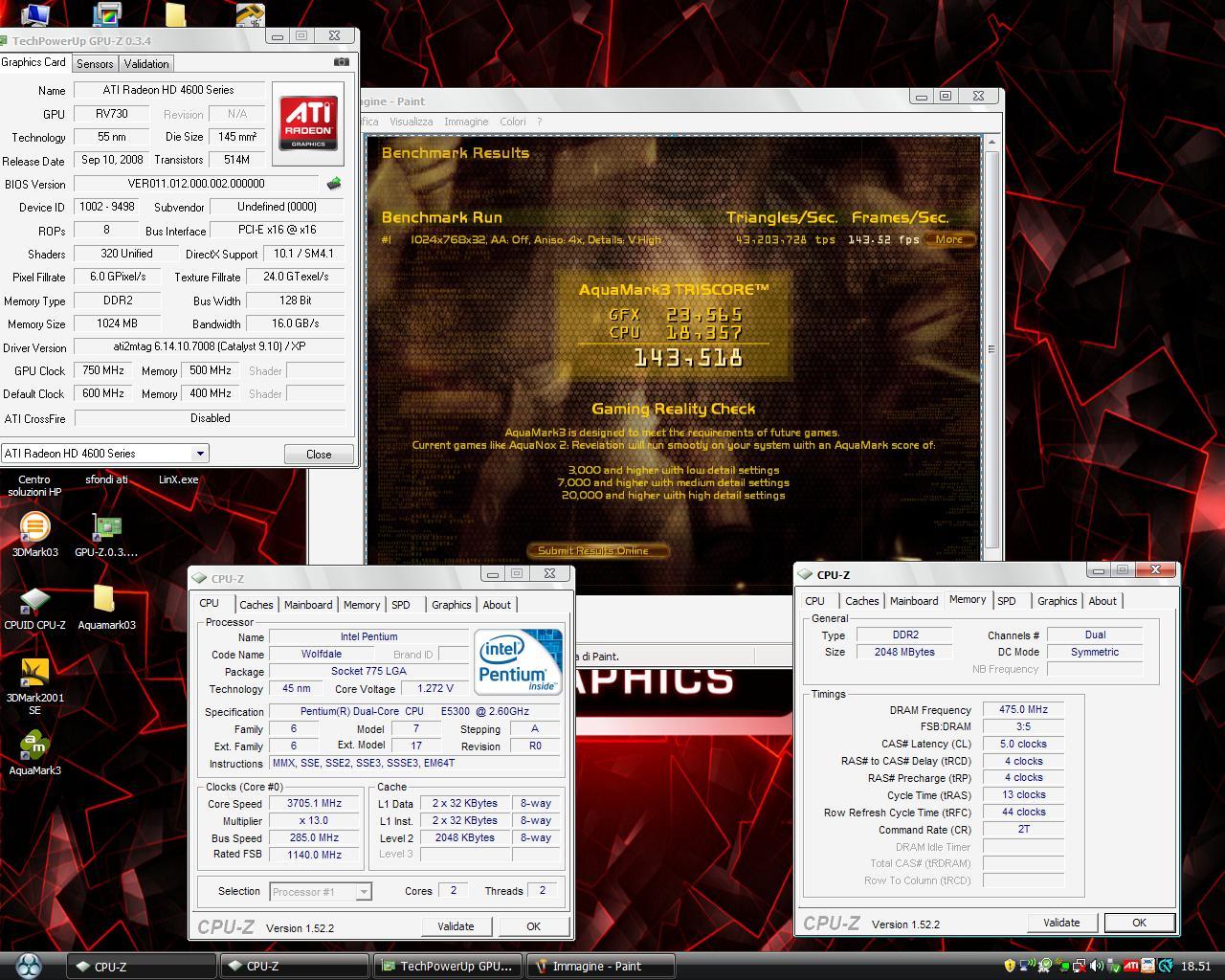This screenshot has width=1225, height=980.
Task: Click Validate in the right CPU-Z memory window
Action: [1061, 923]
